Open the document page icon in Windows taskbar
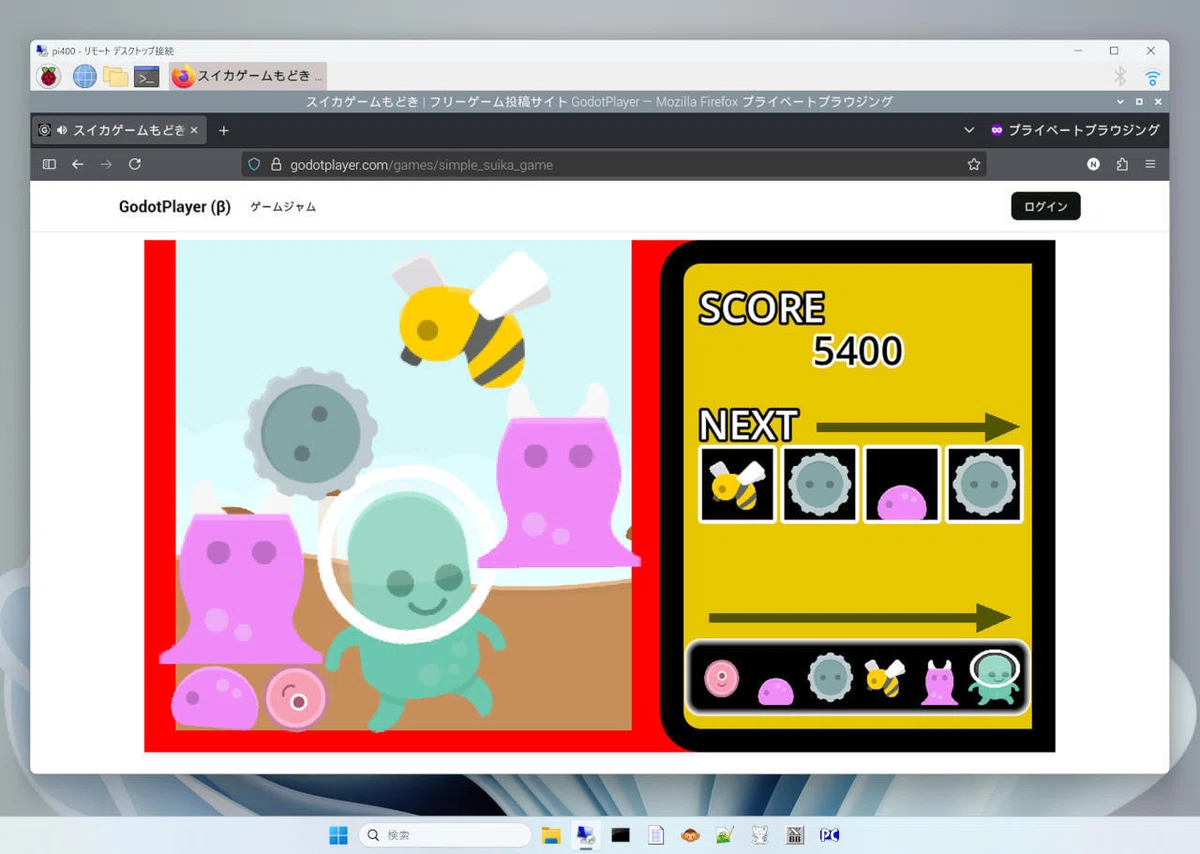The height and width of the screenshot is (854, 1200). coord(656,834)
